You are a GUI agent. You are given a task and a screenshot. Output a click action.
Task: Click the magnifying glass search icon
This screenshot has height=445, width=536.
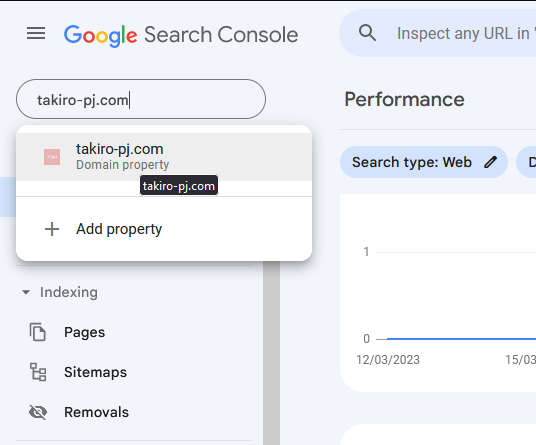367,33
